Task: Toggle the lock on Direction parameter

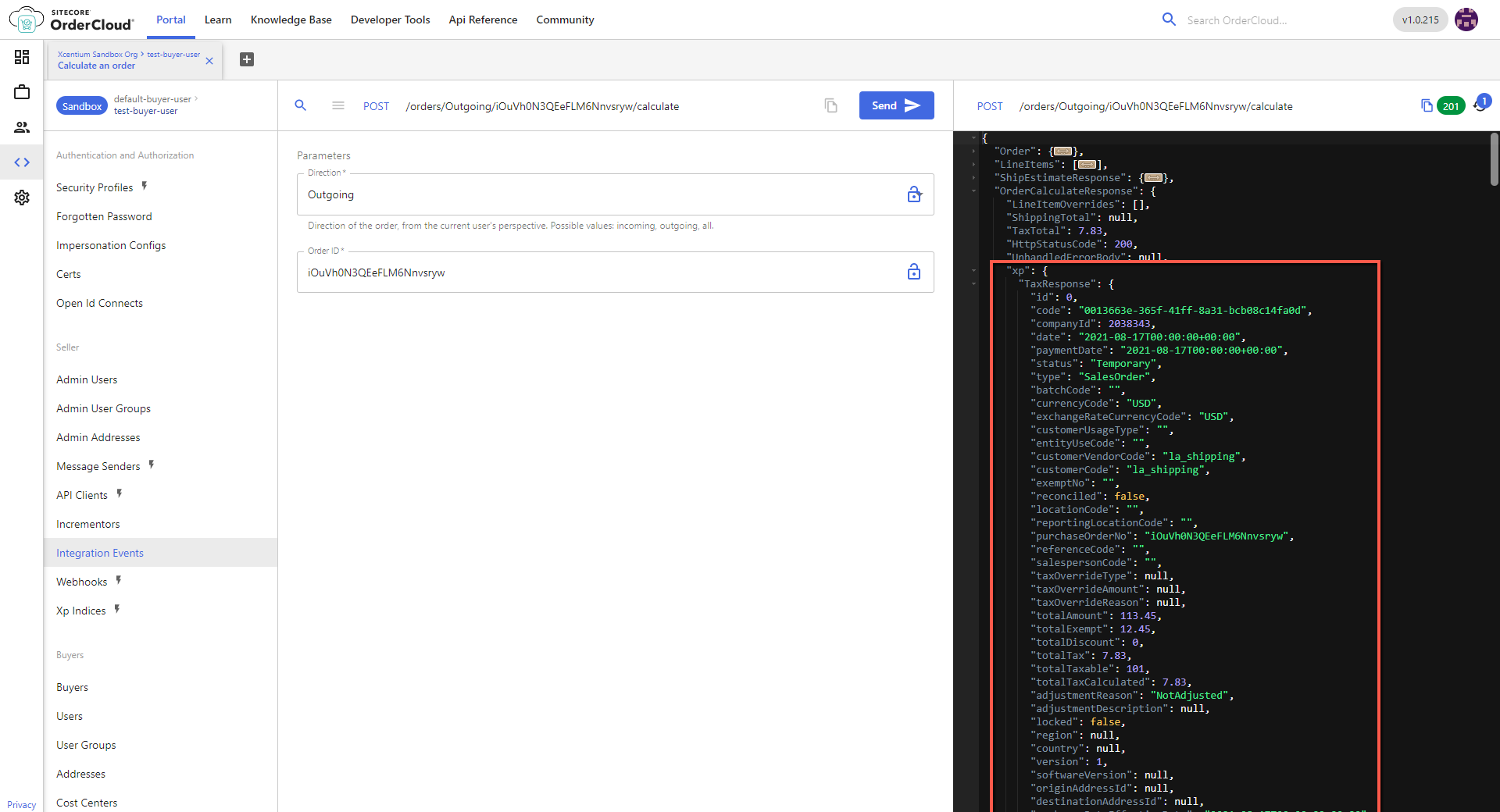Action: [x=914, y=194]
